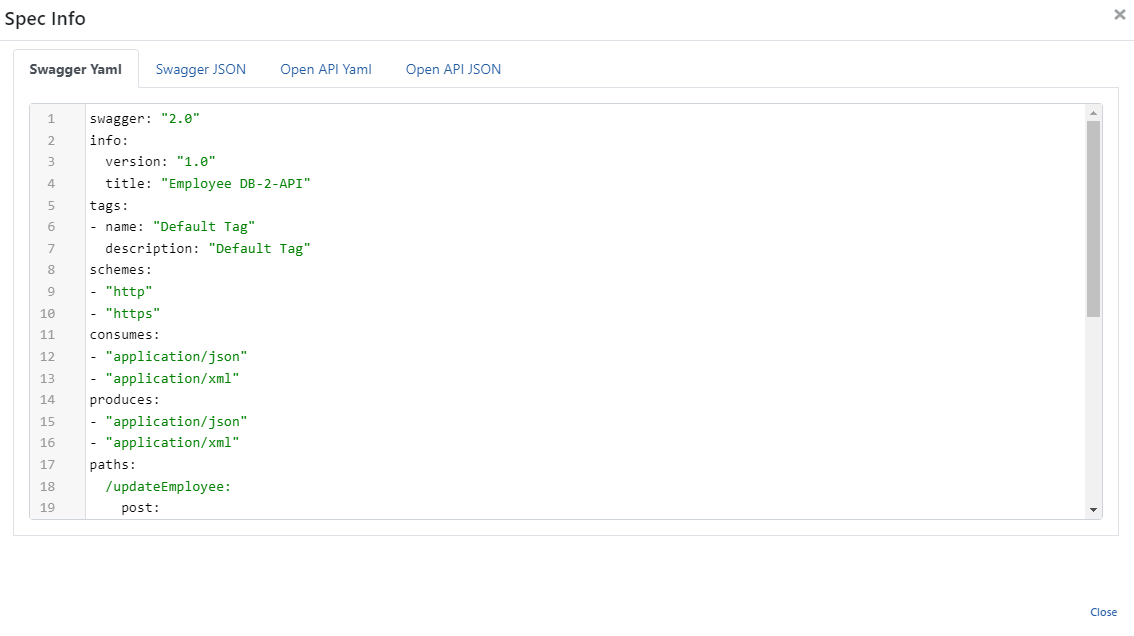
Task: Place cursor on the swagger "2.0" value
Action: point(180,119)
